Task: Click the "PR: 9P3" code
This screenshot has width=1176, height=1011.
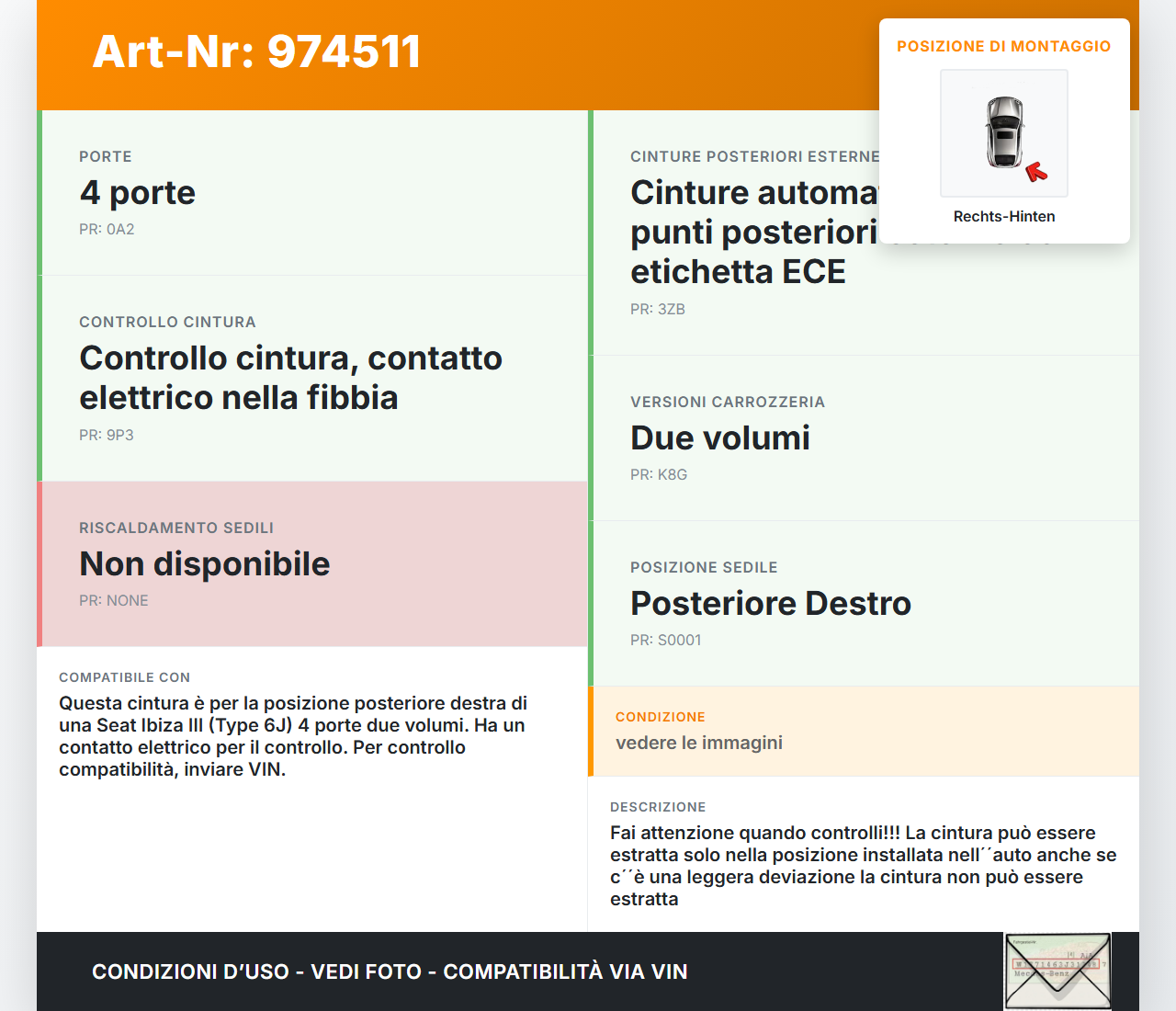Action: point(107,435)
